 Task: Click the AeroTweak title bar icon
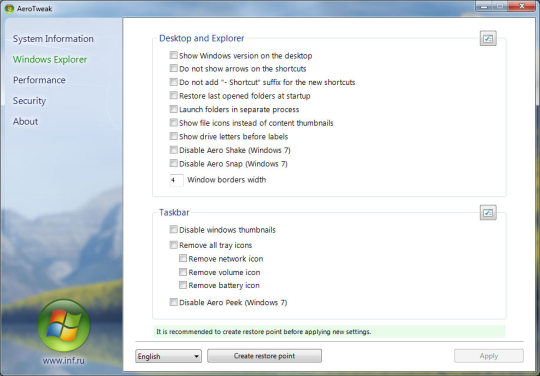coord(9,9)
